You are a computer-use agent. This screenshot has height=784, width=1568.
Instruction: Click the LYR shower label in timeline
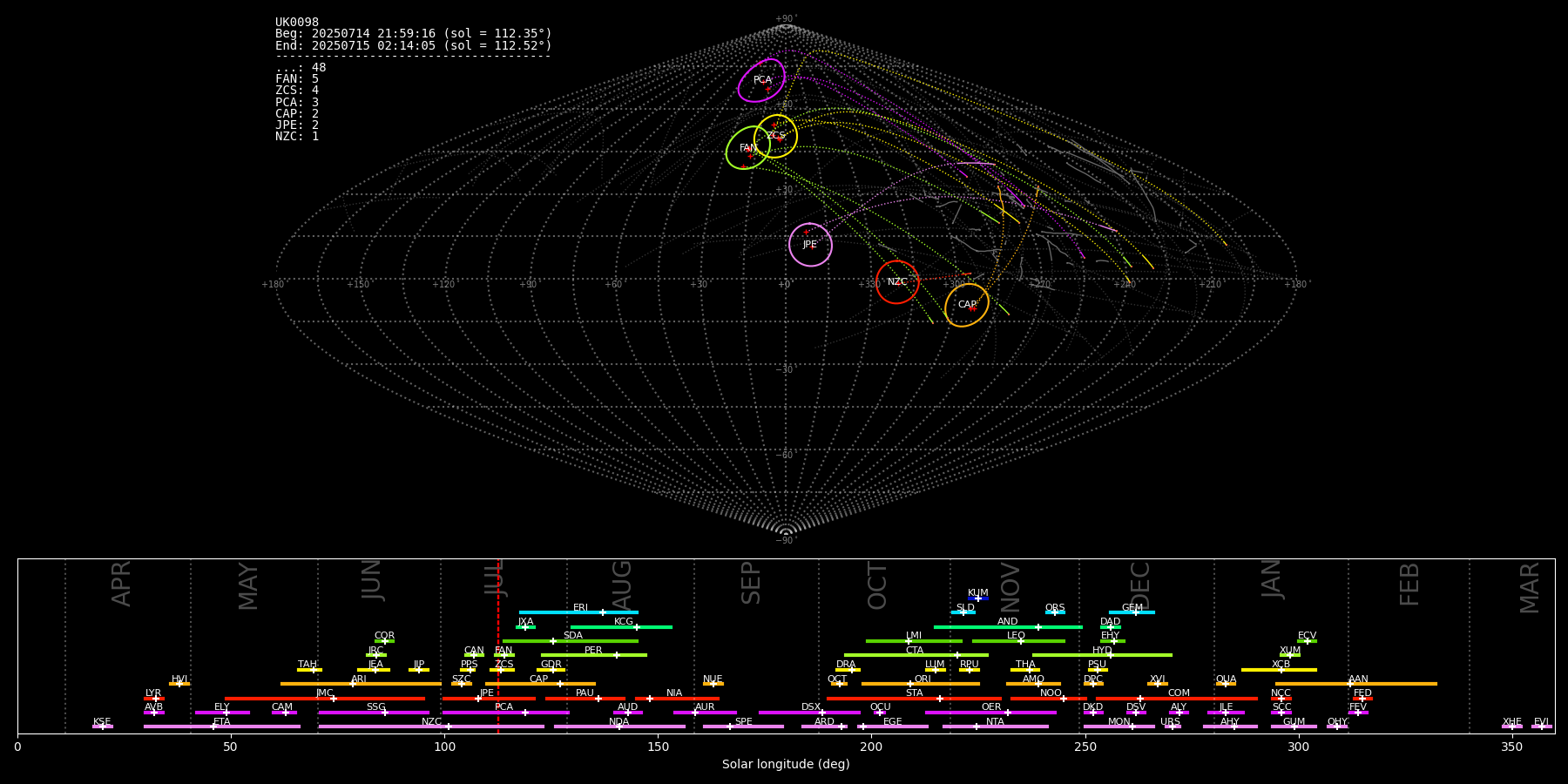(x=153, y=693)
